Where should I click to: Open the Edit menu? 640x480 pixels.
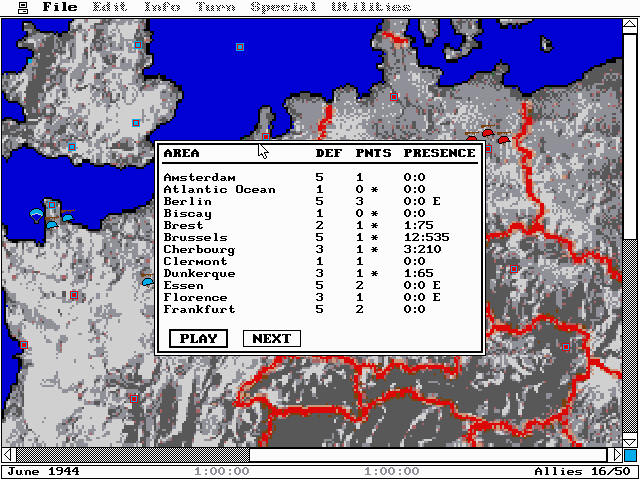(111, 7)
